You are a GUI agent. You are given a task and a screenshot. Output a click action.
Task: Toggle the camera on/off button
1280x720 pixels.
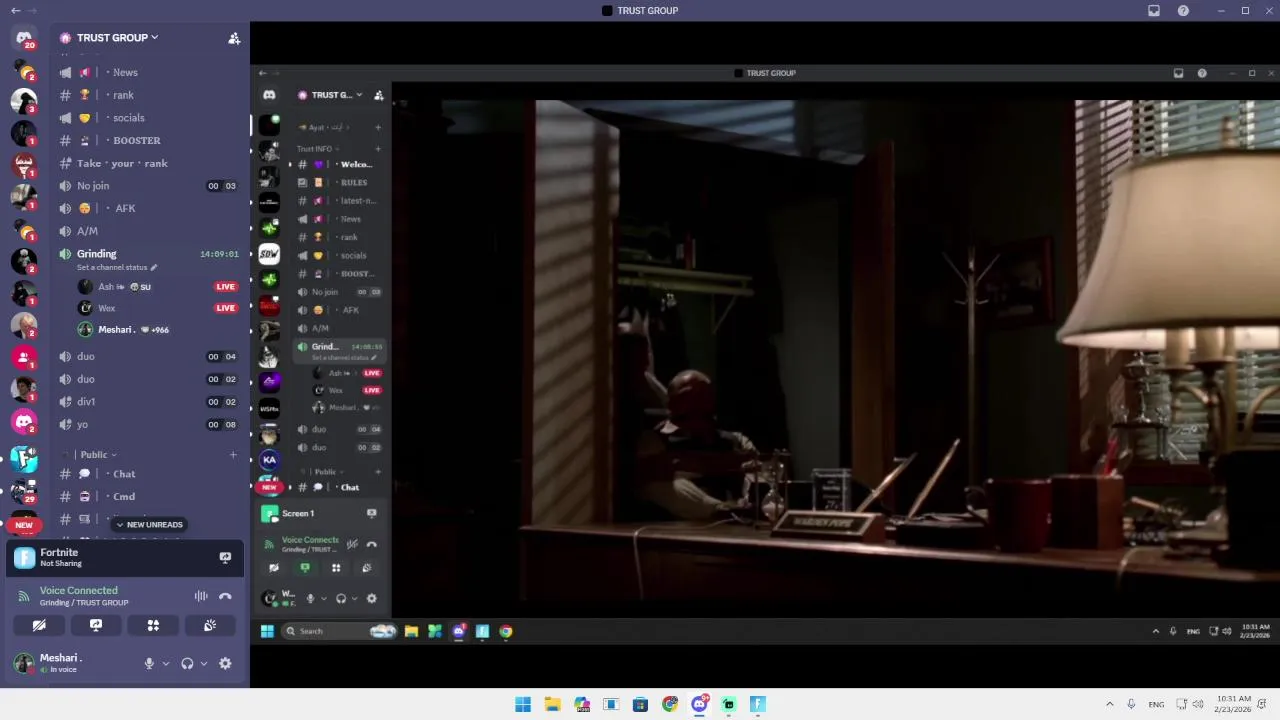(39, 625)
